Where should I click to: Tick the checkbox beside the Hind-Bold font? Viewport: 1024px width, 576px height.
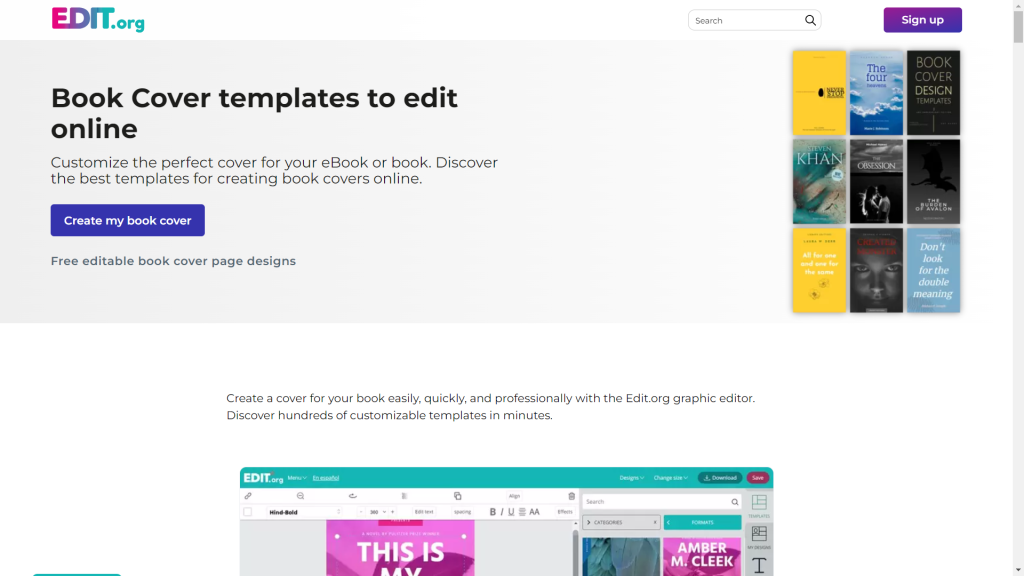pos(248,512)
